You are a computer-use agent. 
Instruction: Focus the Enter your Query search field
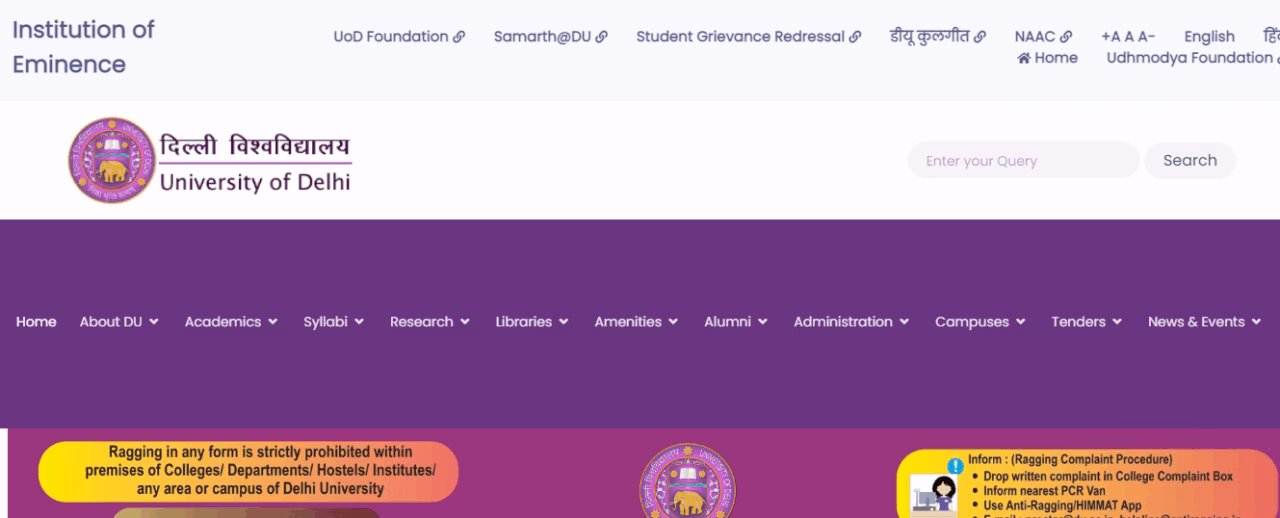[x=1023, y=160]
